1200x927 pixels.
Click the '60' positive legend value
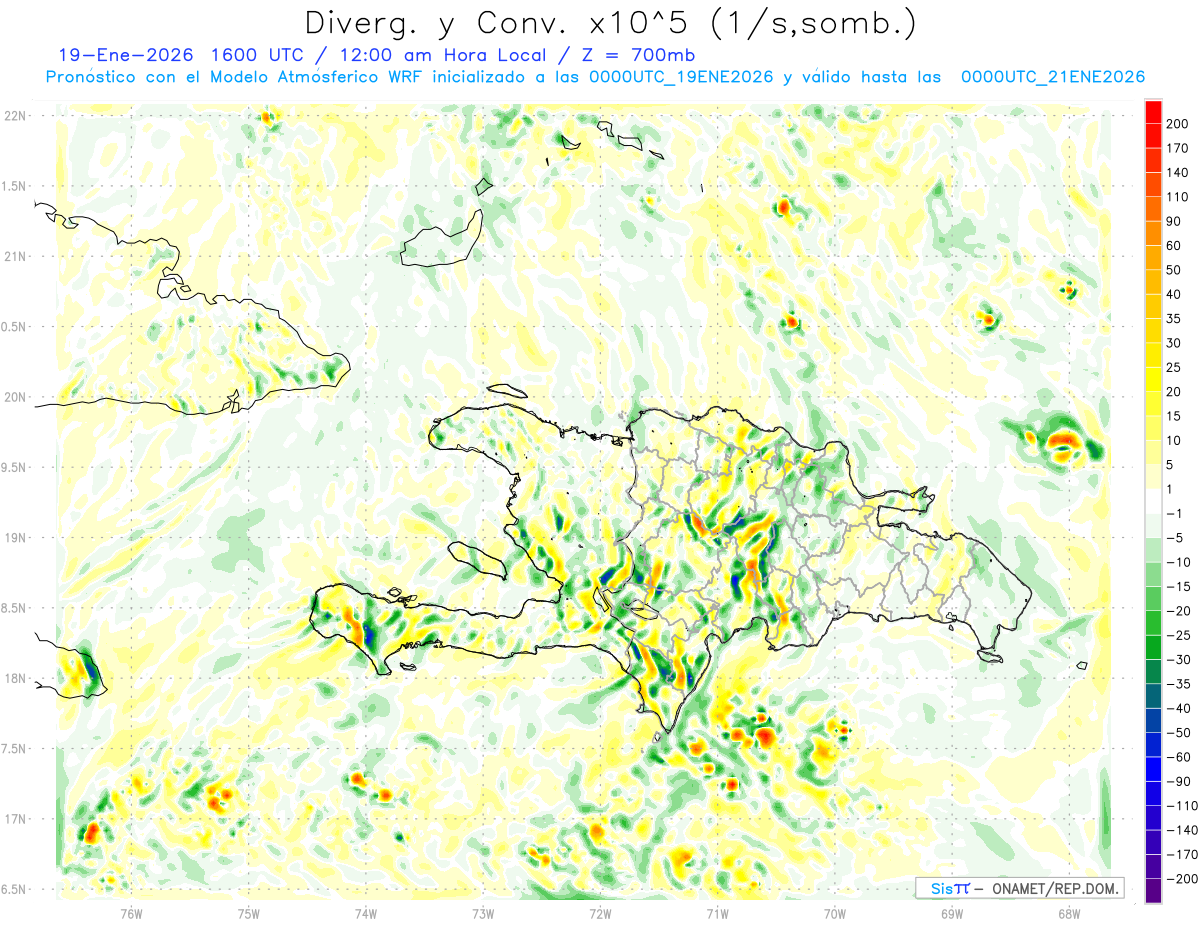[1174, 245]
